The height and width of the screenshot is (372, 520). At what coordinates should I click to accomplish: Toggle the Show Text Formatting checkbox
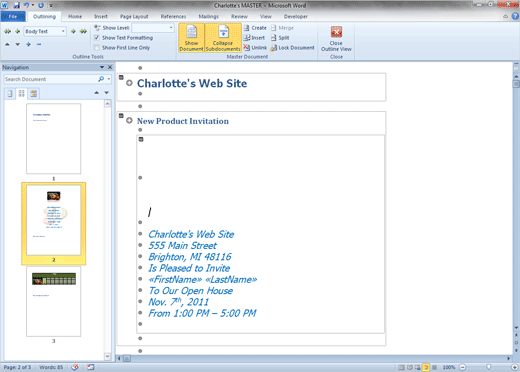click(97, 38)
